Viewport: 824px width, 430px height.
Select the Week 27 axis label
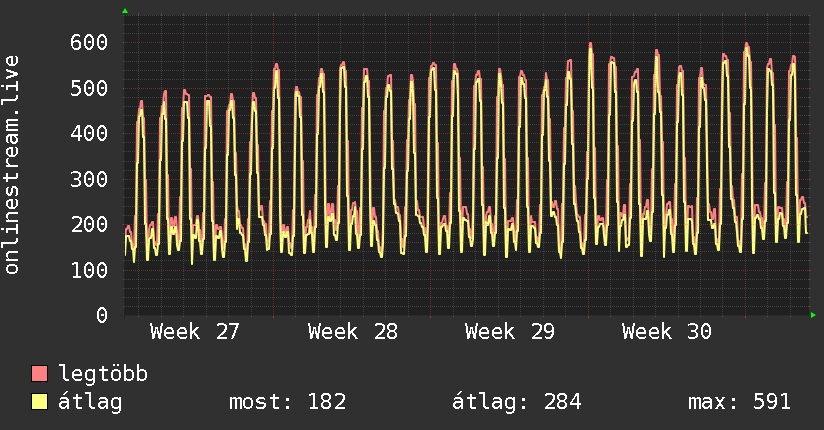194,332
